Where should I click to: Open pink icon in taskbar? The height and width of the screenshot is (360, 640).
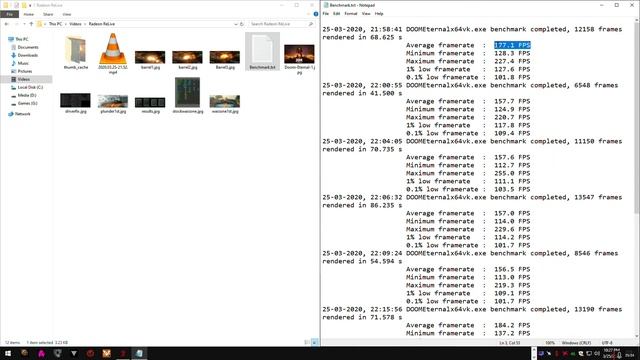pyautogui.click(x=41, y=353)
